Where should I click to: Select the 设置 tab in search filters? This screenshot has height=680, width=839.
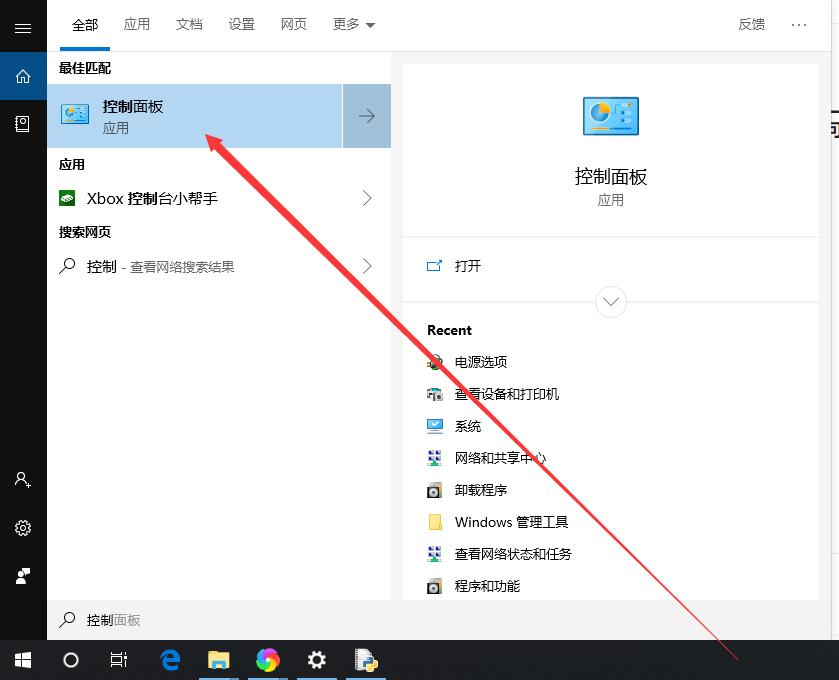tap(241, 24)
